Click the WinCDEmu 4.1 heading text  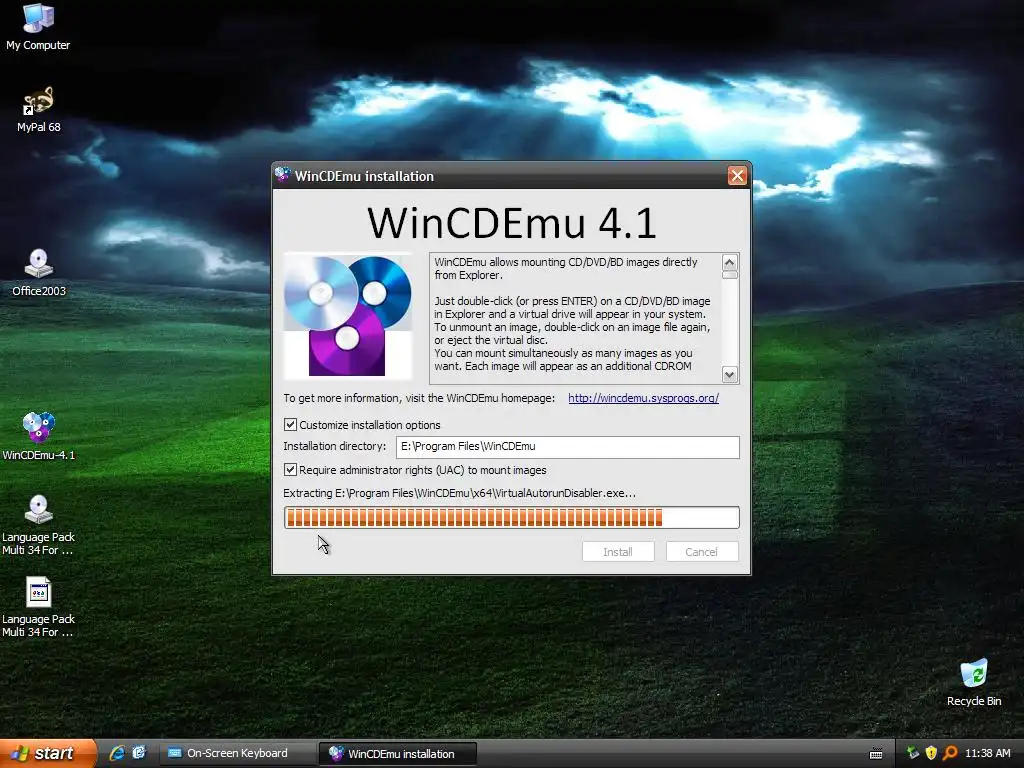coord(511,222)
